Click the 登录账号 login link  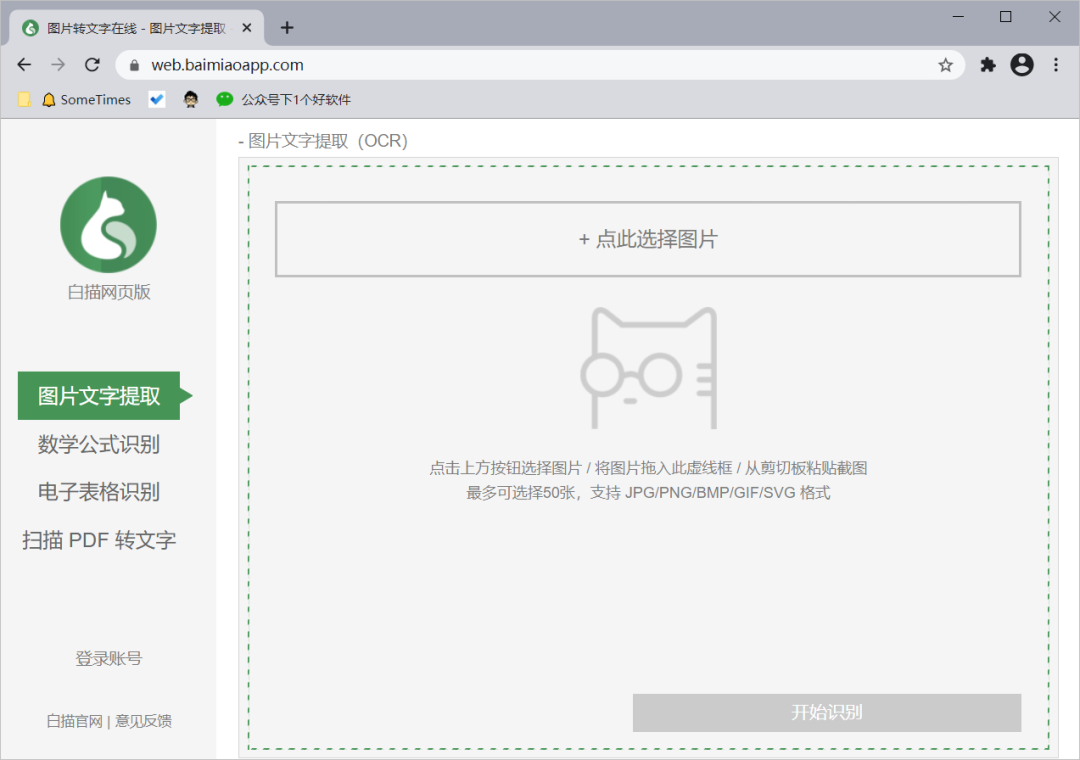pos(109,659)
